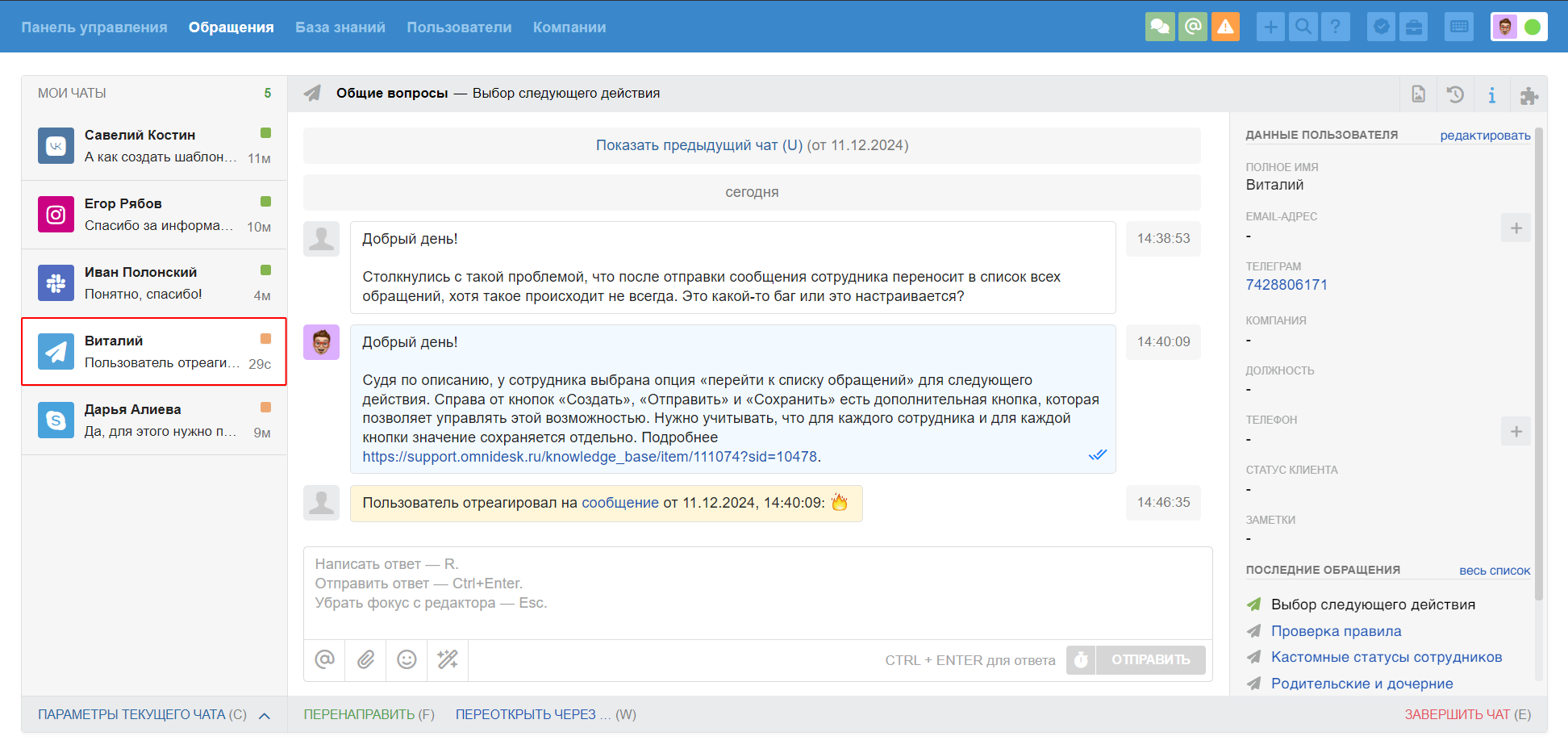Open the search magnifier in top bar
Screen dimensions: 1568x753
pyautogui.click(x=1303, y=27)
